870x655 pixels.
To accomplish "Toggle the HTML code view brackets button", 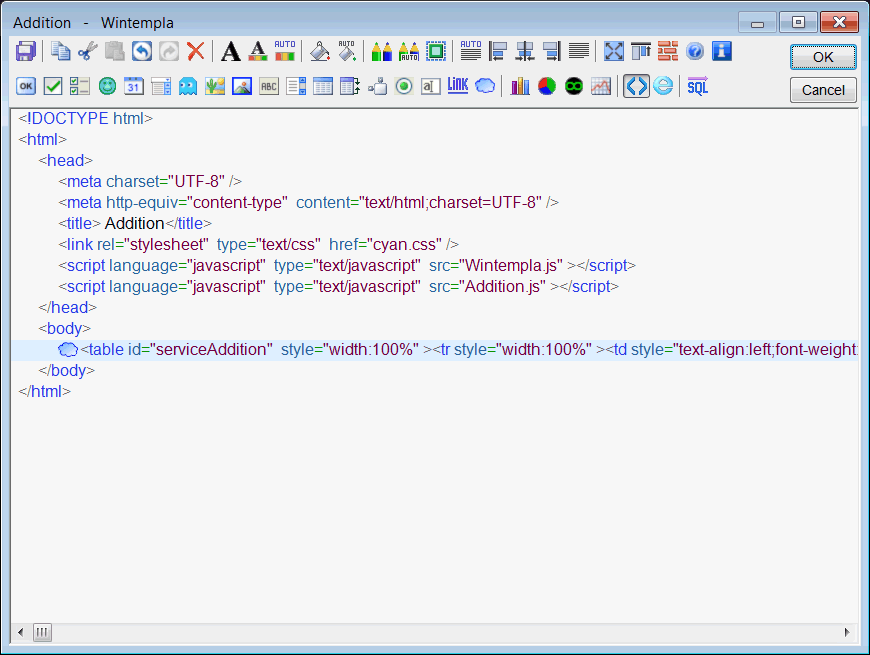I will (x=636, y=87).
